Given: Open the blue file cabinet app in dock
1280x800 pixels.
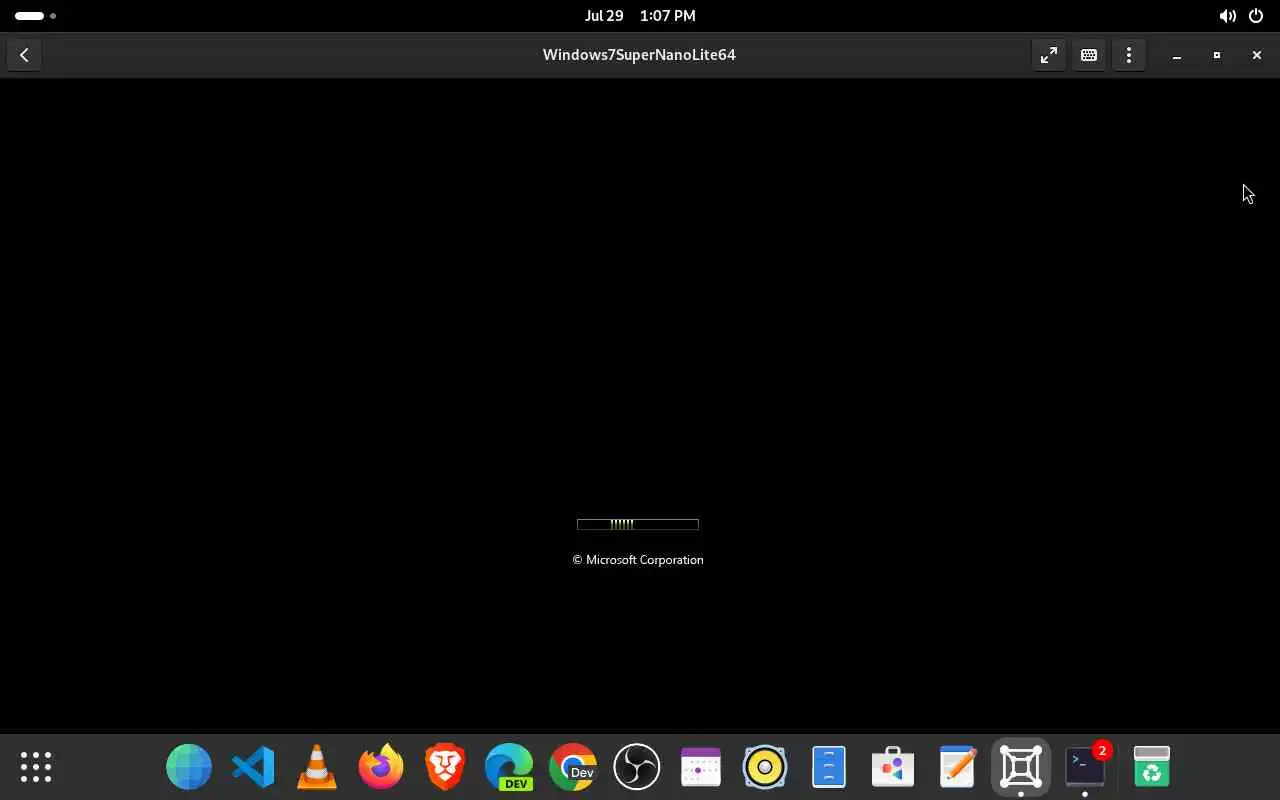Looking at the screenshot, I should click(x=829, y=767).
